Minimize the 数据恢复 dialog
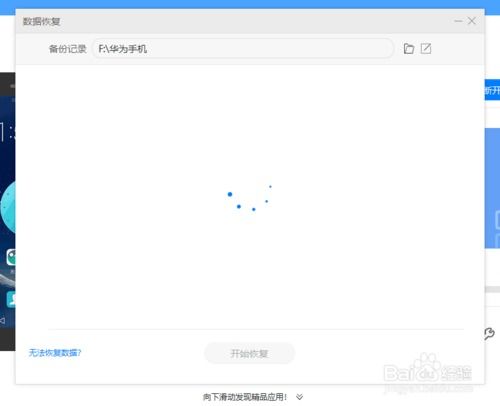 click(x=458, y=21)
